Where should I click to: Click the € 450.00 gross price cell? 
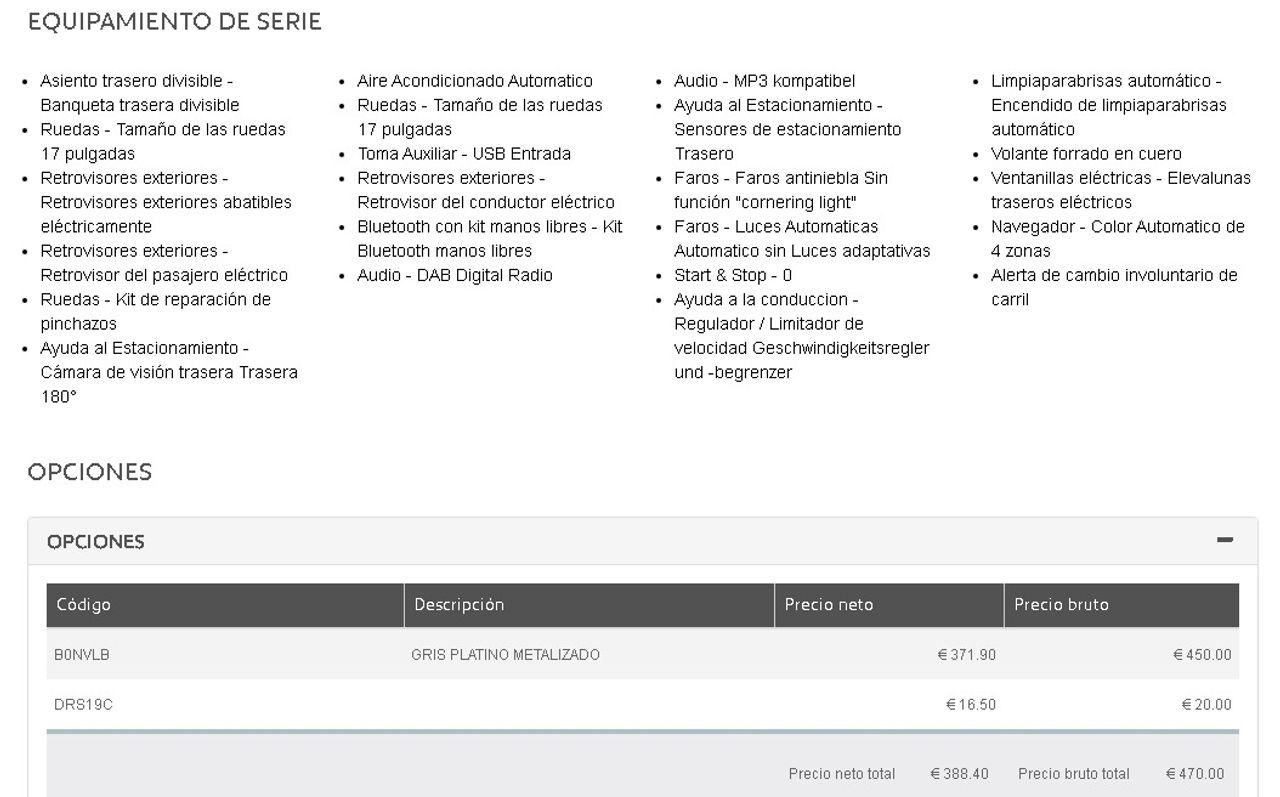1202,655
